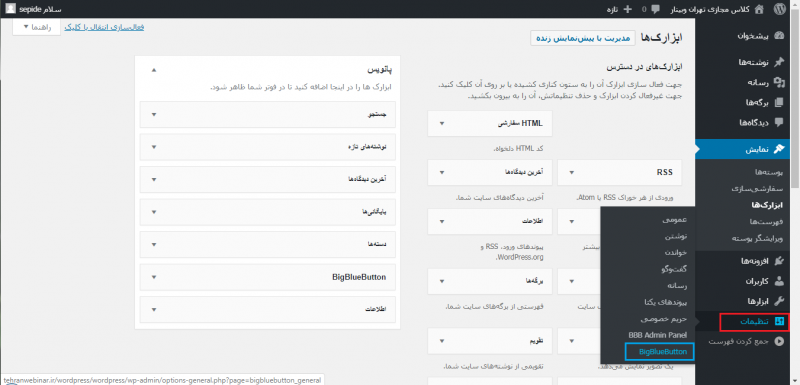Collapse the پانویس widget area
The width and height of the screenshot is (800, 385).
tap(155, 69)
